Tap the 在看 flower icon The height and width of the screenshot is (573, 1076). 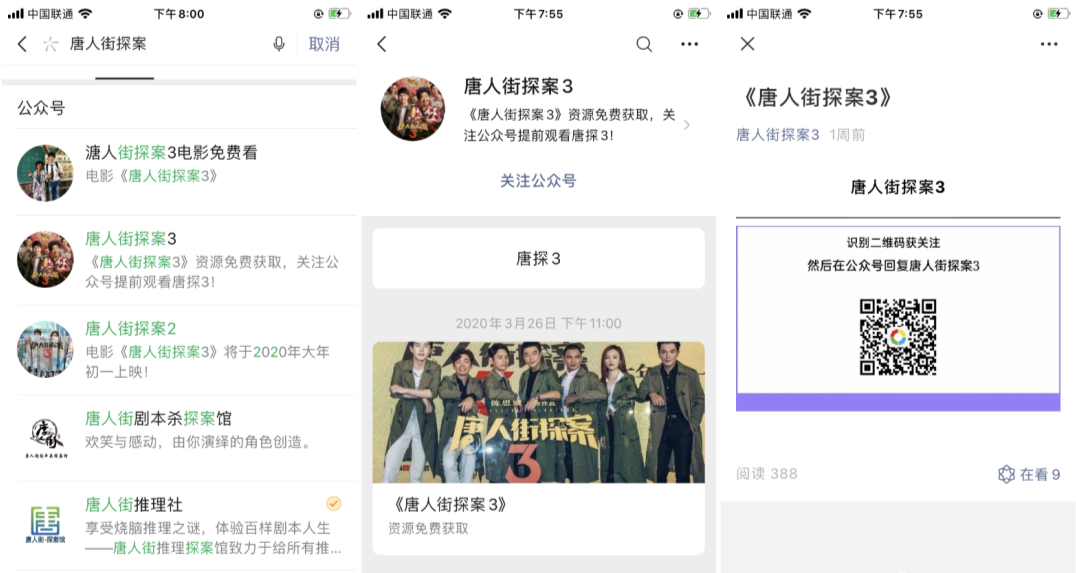tap(1006, 474)
